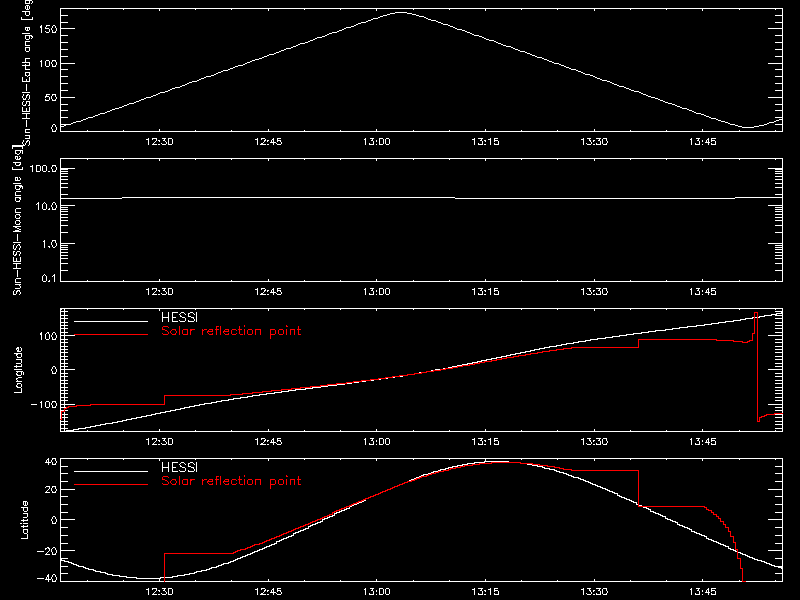Click 13:45 time label under Moon angle plot
800x600 pixels.
click(x=703, y=292)
